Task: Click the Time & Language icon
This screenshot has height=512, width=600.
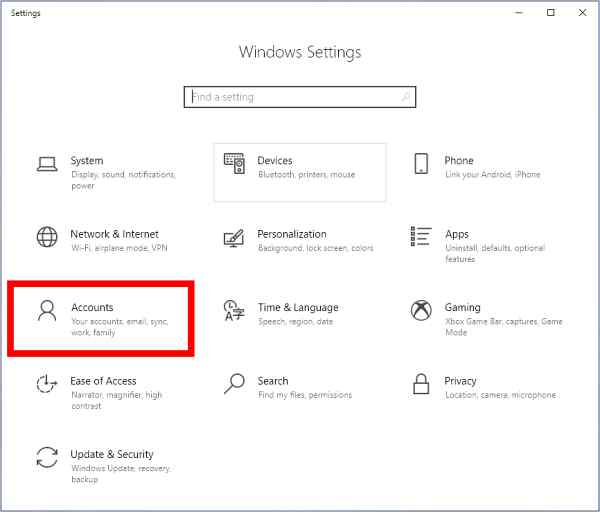Action: click(x=234, y=310)
